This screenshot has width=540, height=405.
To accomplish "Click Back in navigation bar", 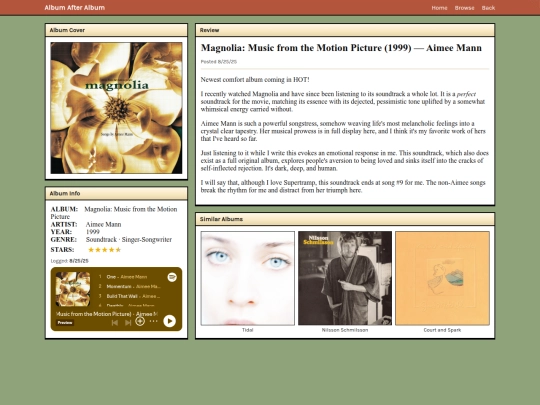I will click(488, 8).
